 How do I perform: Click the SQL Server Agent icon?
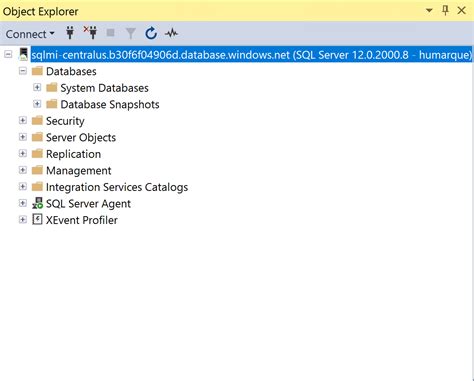click(37, 203)
